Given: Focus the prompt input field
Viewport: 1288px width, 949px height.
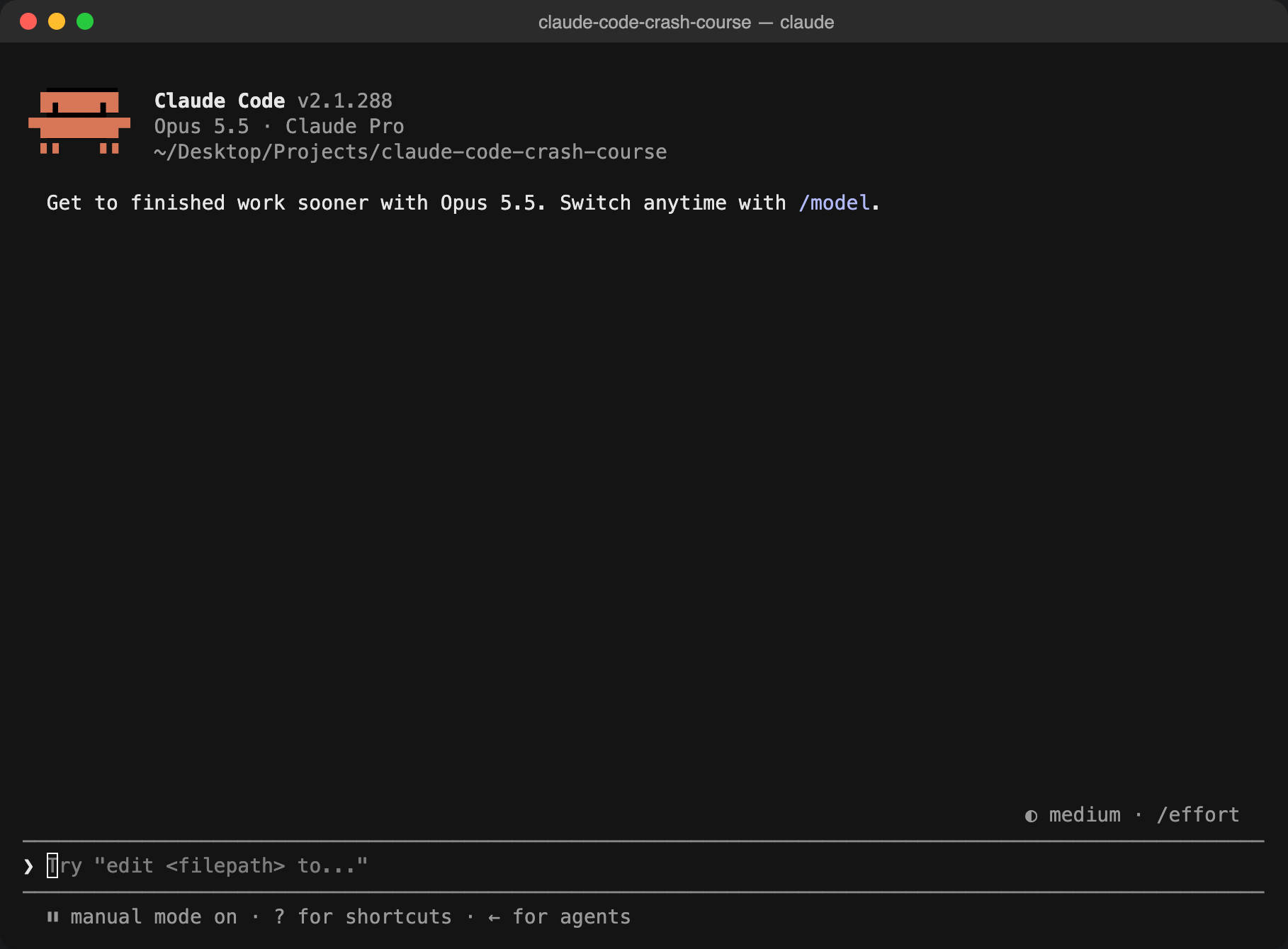Looking at the screenshot, I should (643, 866).
